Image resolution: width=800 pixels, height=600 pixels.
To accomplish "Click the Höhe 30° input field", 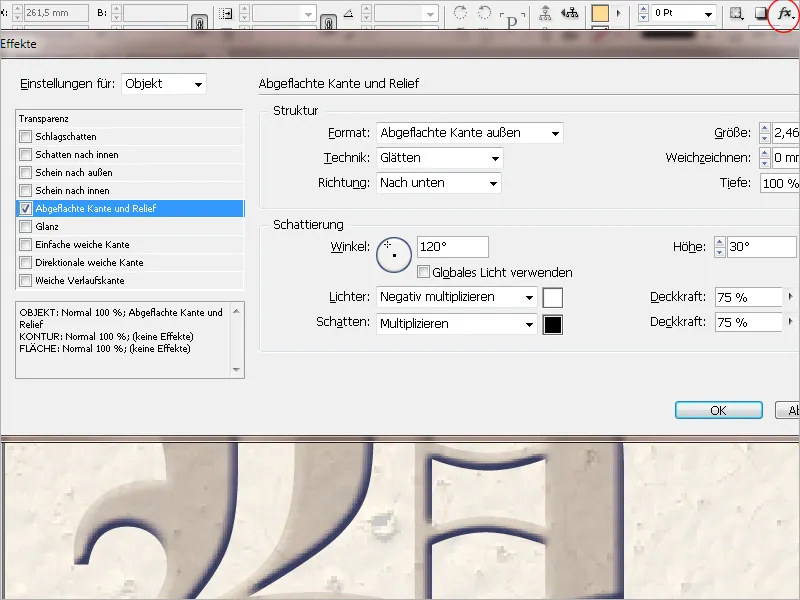I will point(762,247).
